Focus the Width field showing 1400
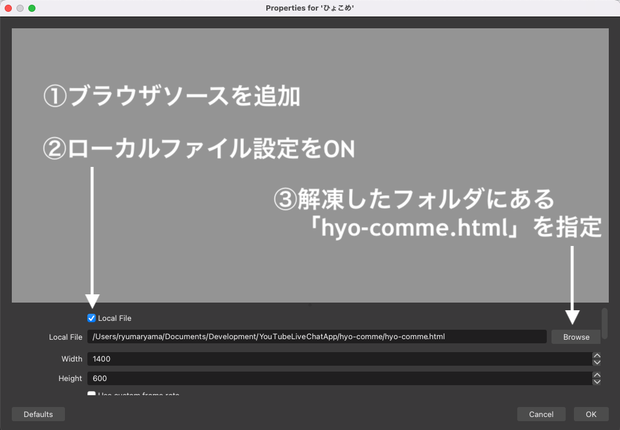Screen dimensions: 620x430 point(340,359)
